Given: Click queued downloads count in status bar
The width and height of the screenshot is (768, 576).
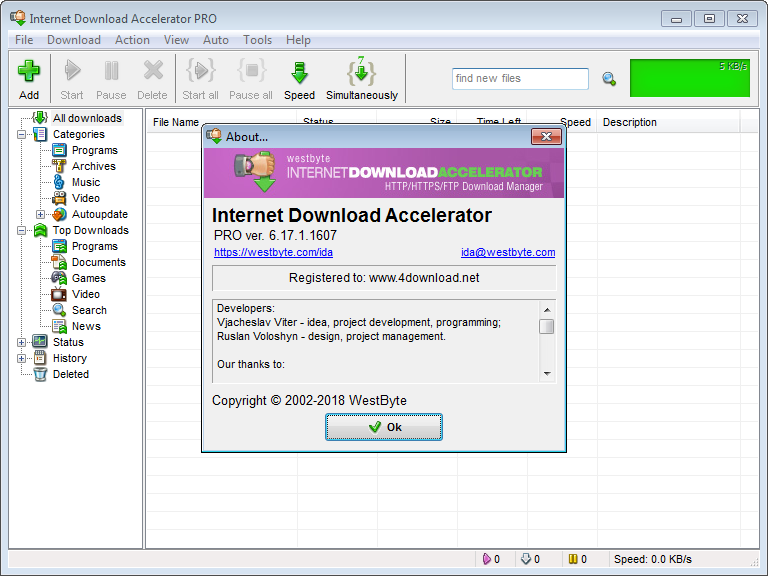Looking at the screenshot, I should click(530, 559).
